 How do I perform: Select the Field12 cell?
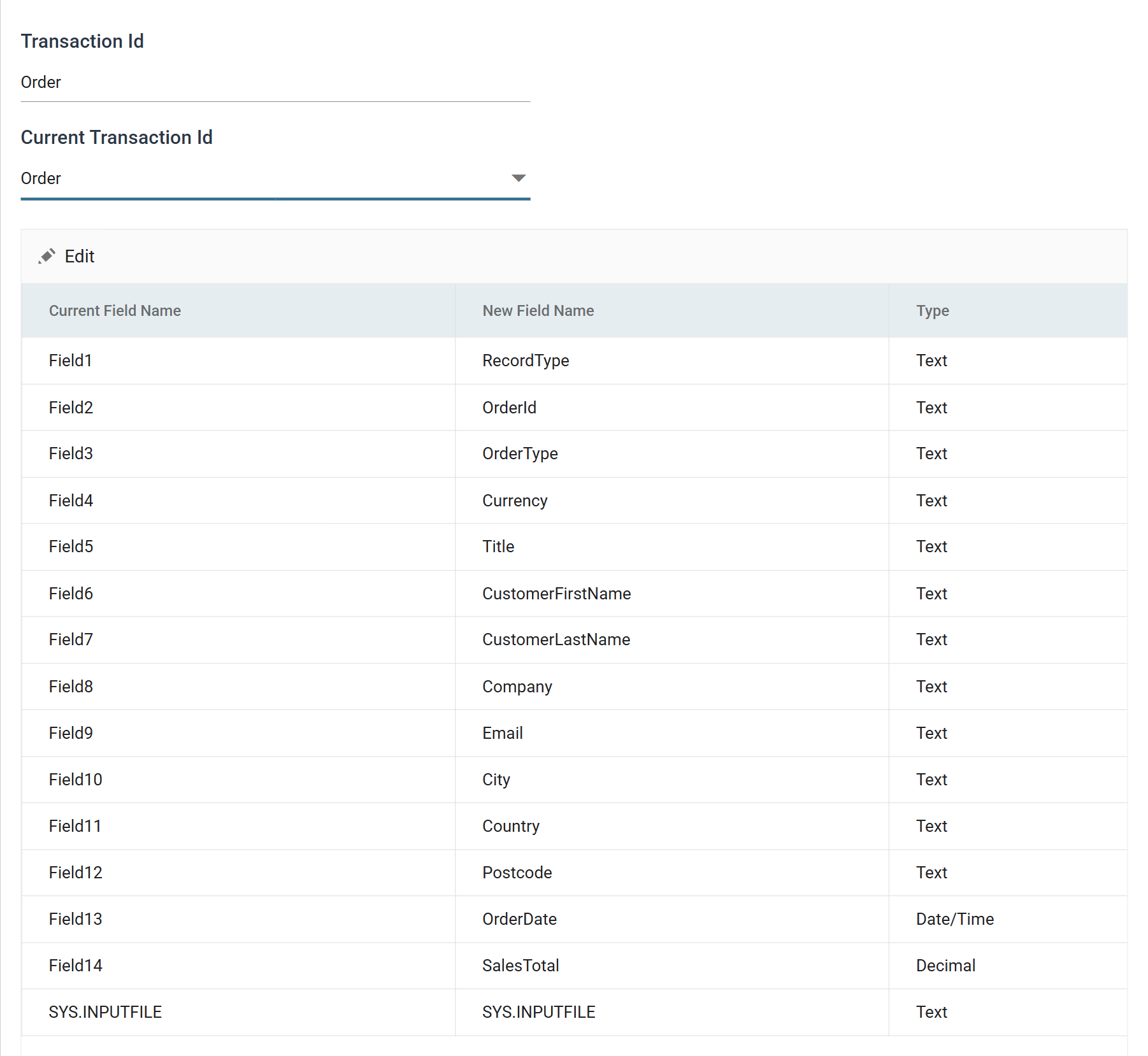tap(238, 873)
